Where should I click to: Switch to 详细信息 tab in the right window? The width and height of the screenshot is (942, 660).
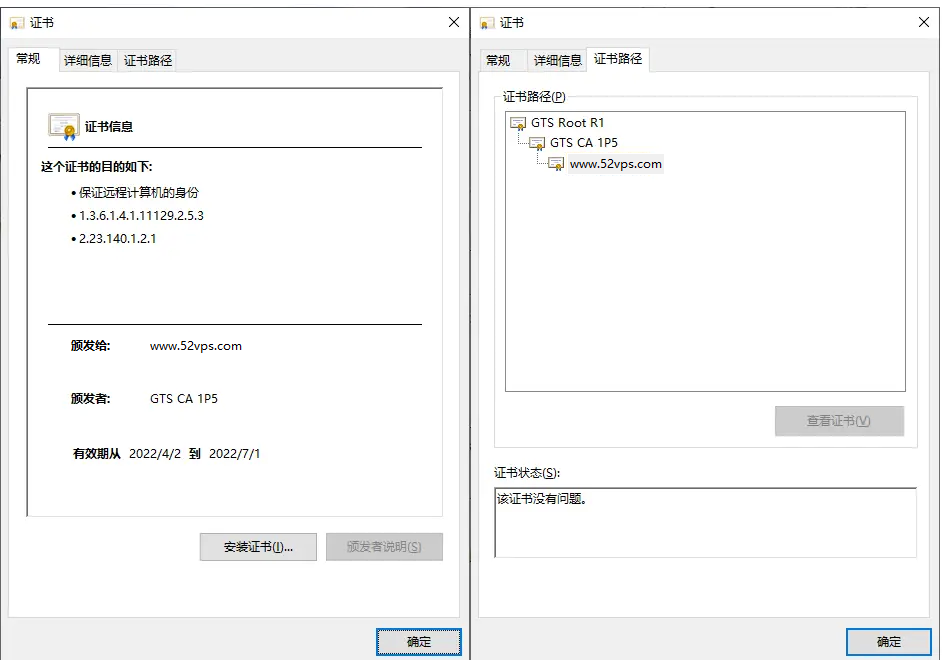(558, 61)
